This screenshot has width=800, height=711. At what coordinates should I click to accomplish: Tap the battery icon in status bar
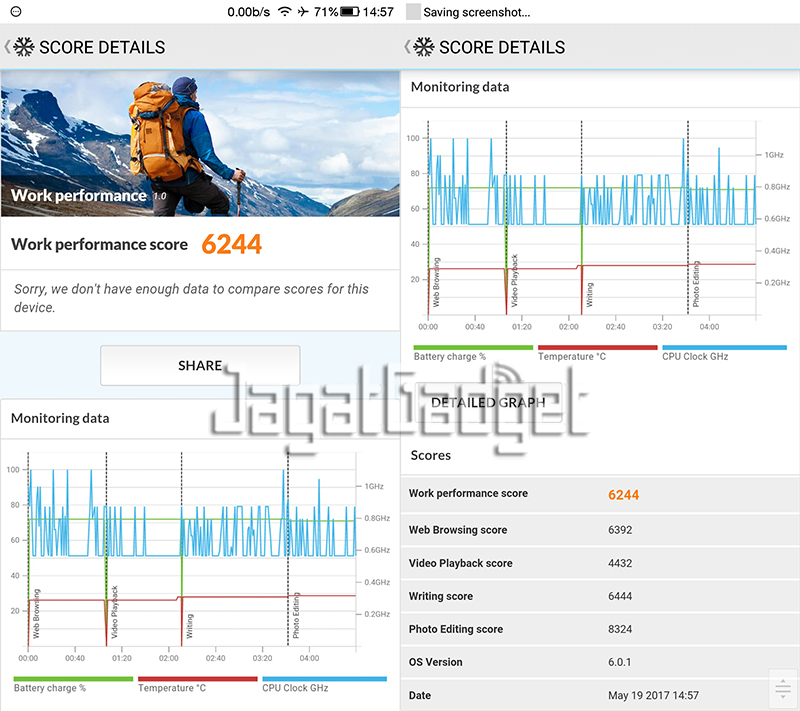click(349, 12)
